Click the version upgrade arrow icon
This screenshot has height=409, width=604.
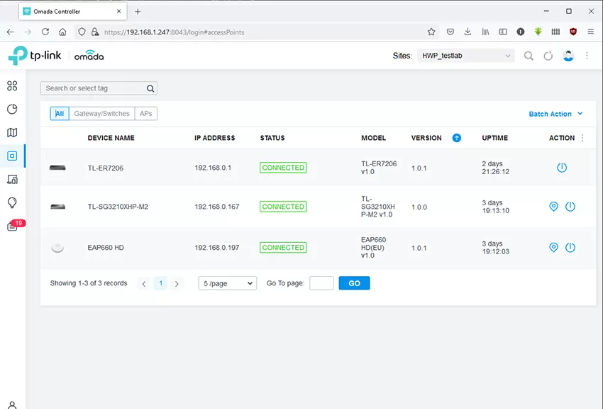coord(457,138)
